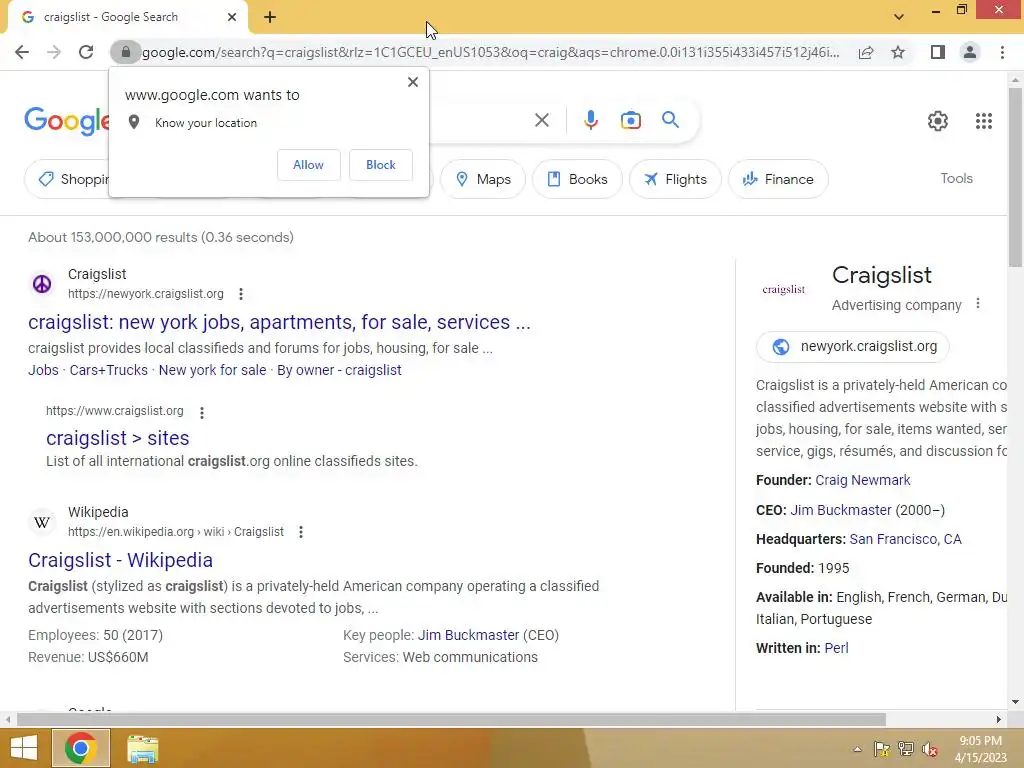The image size is (1024, 768).
Task: Open the search Tools options
Action: click(x=956, y=178)
